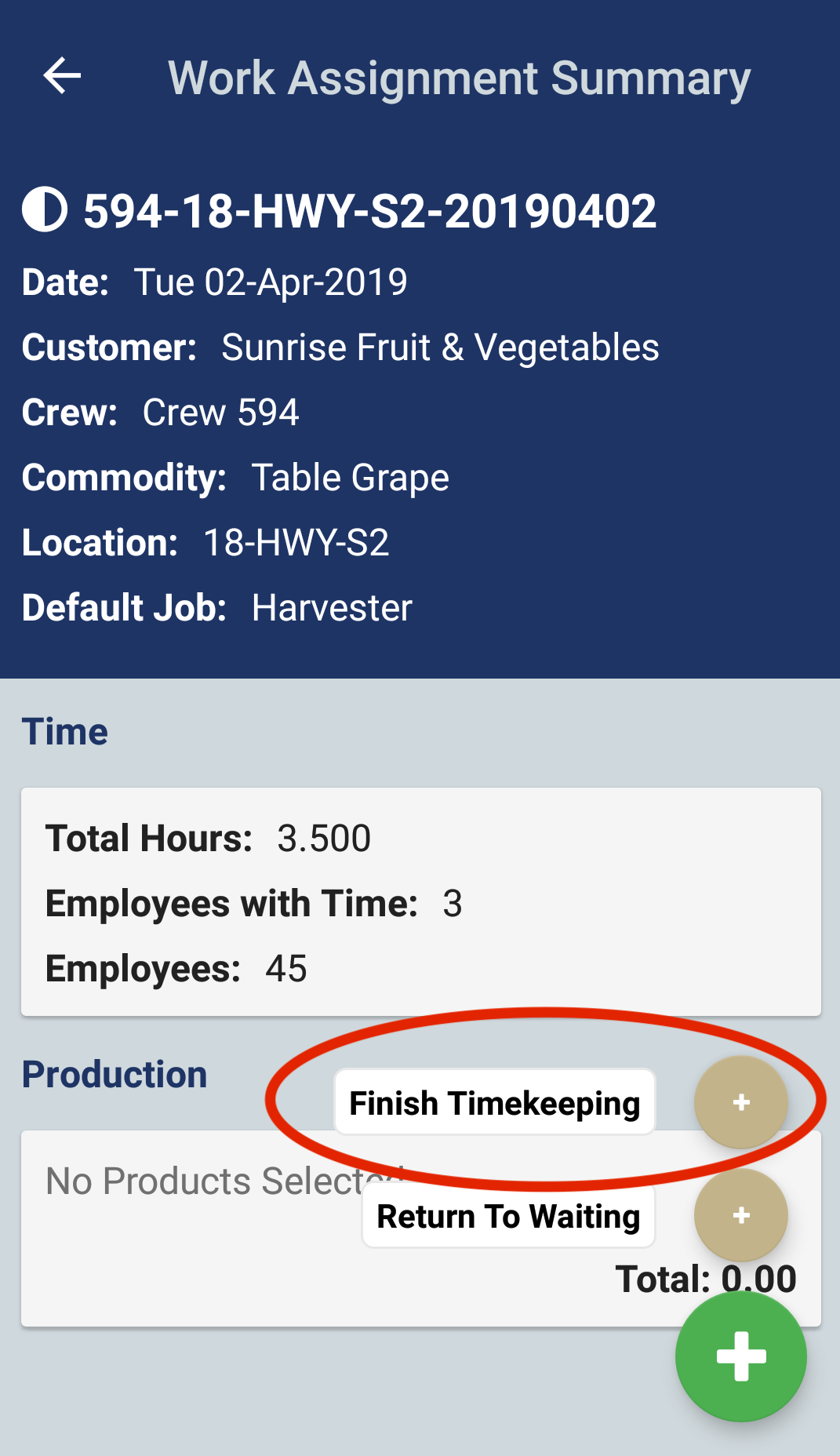Select assignment ID 594-18-HWY-S2-20190402
The image size is (840, 1456).
pos(369,211)
